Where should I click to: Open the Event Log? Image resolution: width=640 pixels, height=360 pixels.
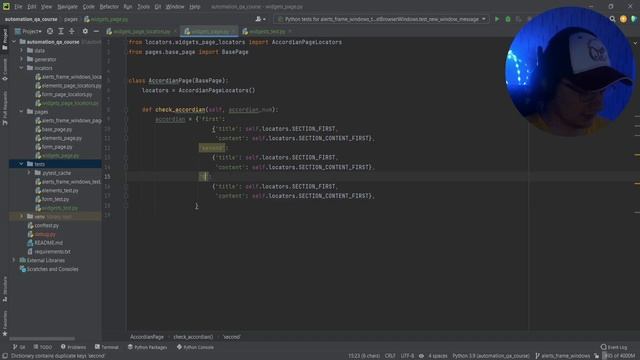614,347
